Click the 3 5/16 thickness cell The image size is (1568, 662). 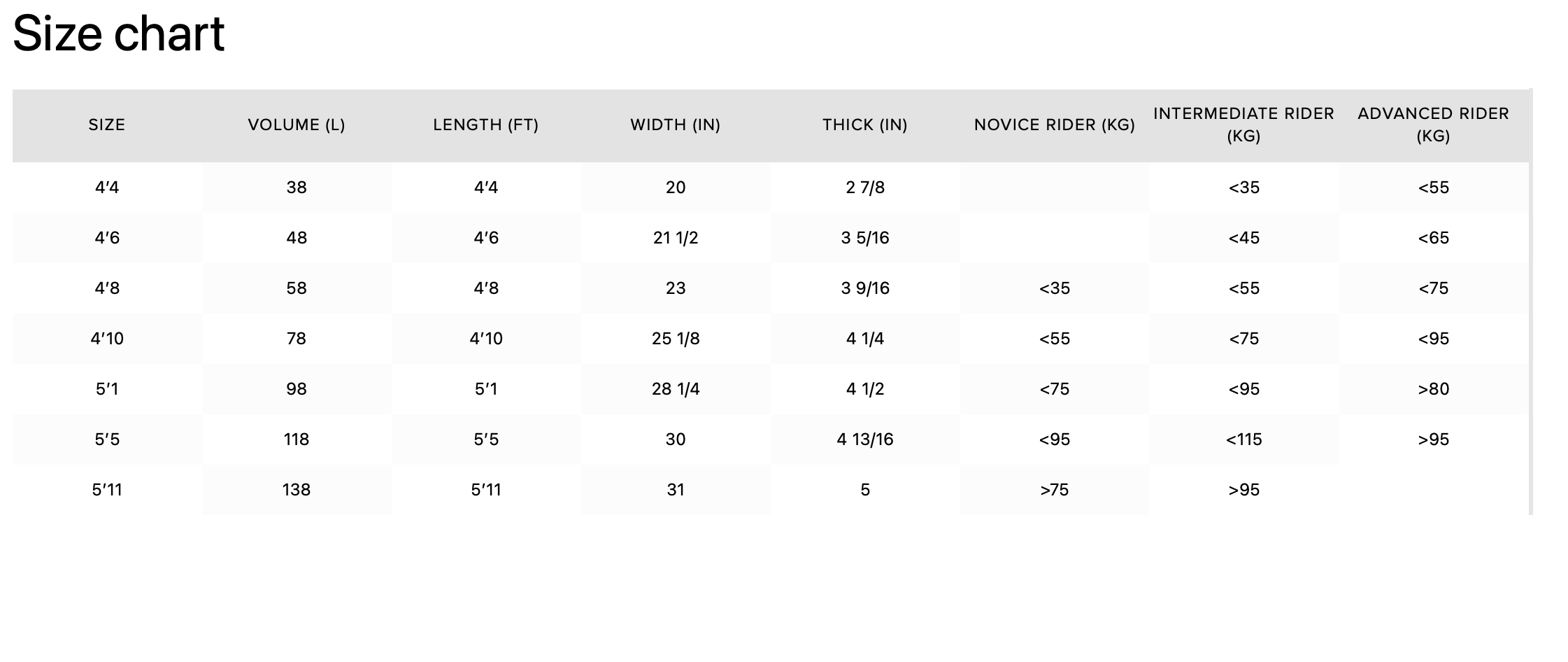pyautogui.click(x=865, y=238)
